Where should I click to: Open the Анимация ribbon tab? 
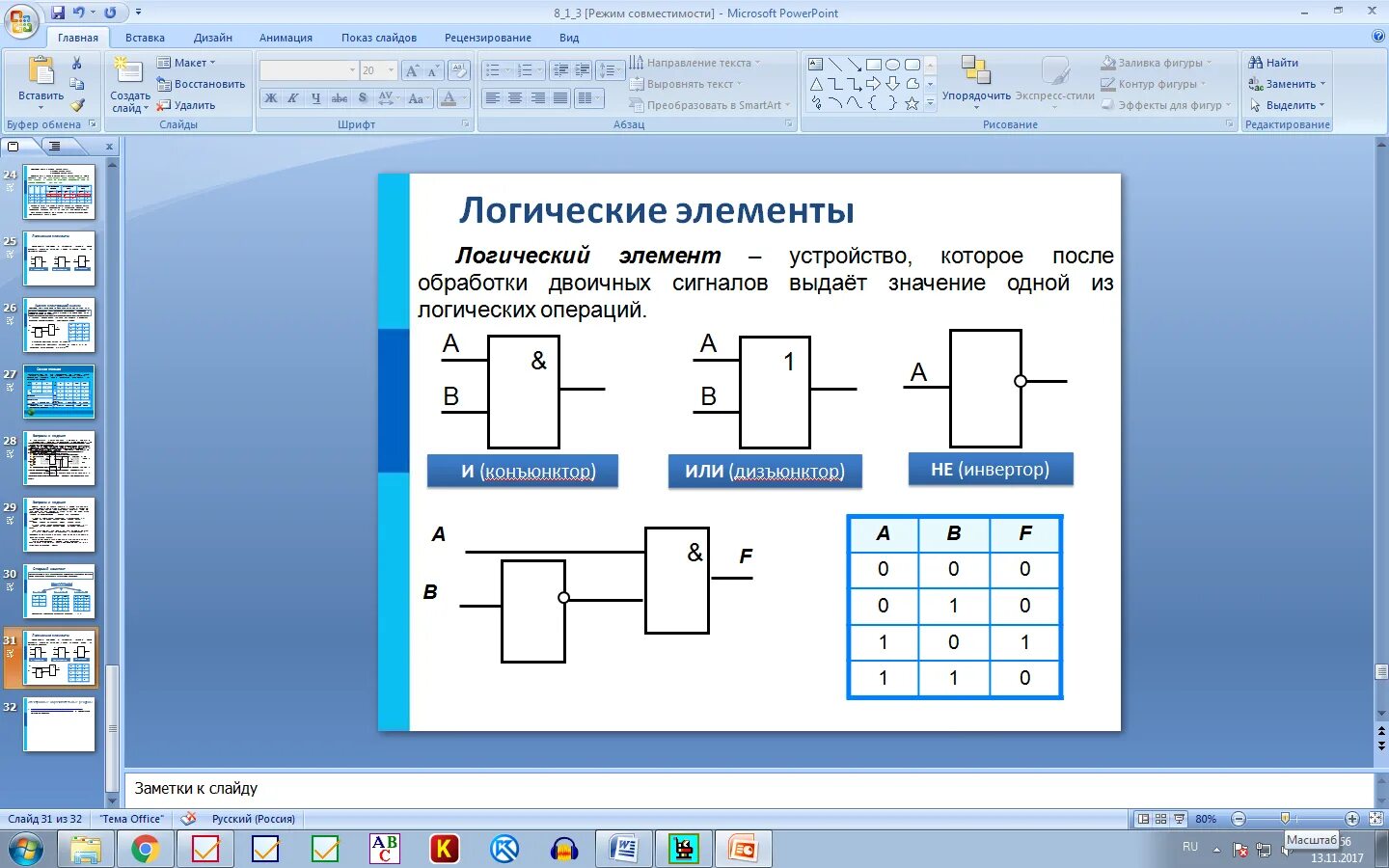(x=286, y=38)
